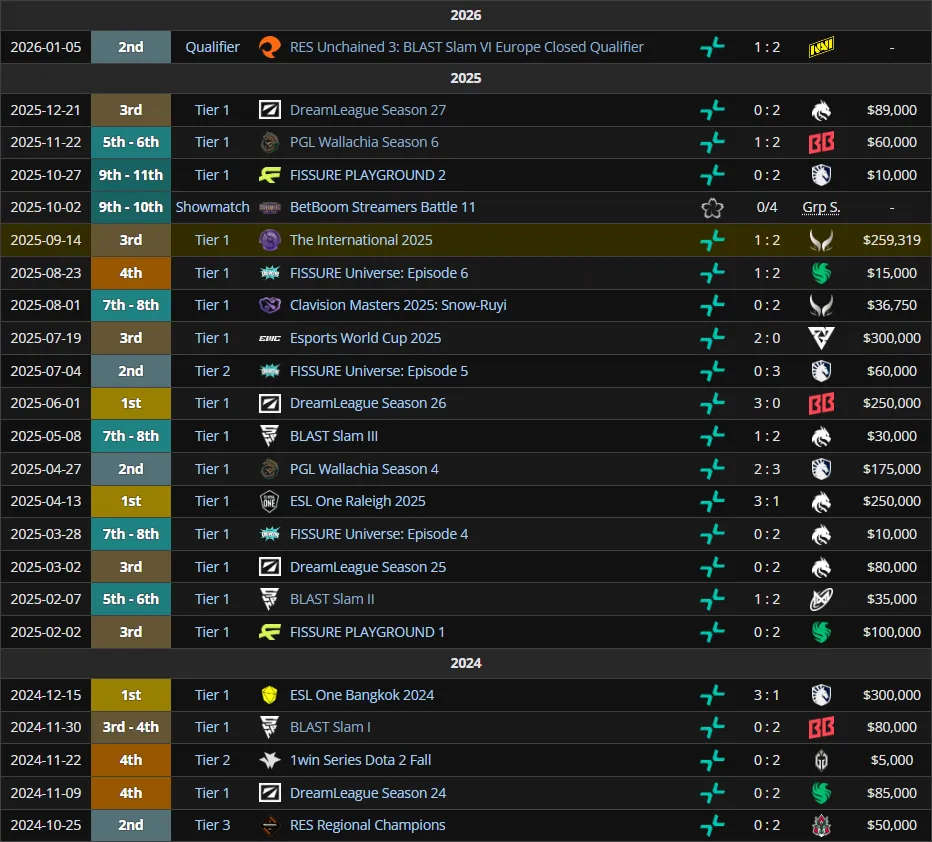Click the Tundra Esports logo in the Esports World Cup 2025 row
This screenshot has width=932, height=842.
[x=821, y=338]
